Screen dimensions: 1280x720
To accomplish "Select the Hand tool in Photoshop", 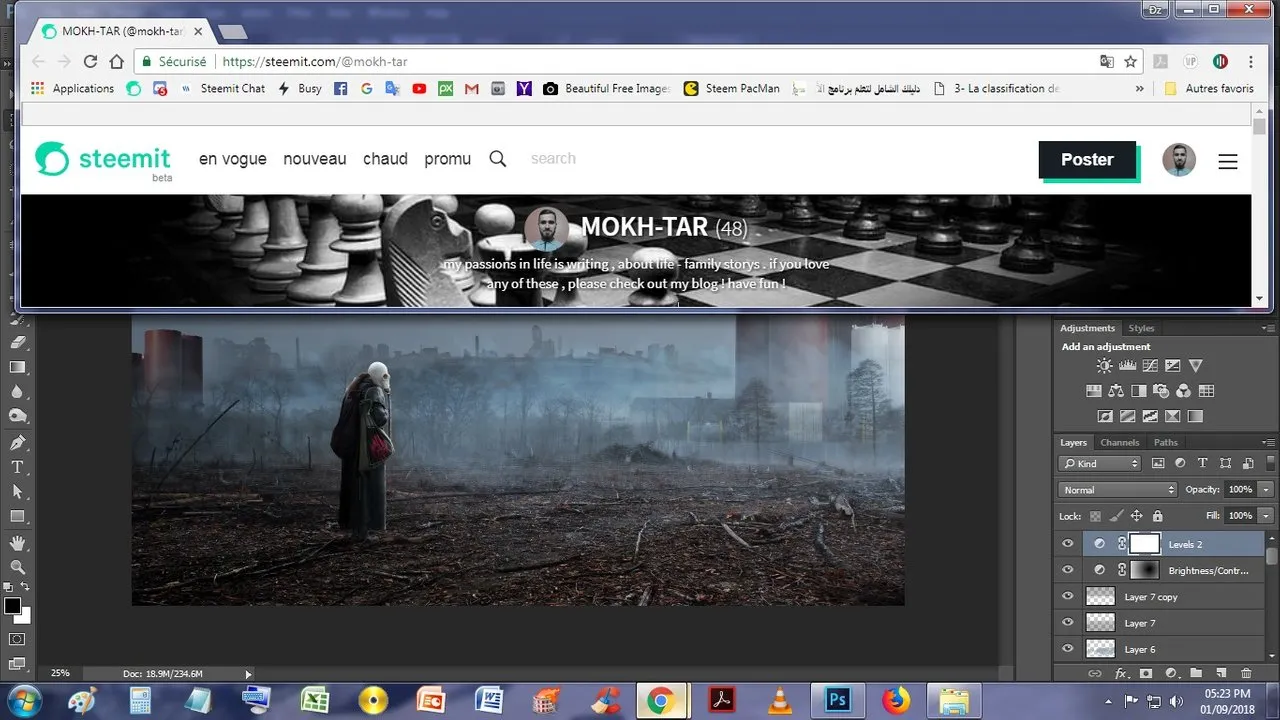I will [17, 543].
